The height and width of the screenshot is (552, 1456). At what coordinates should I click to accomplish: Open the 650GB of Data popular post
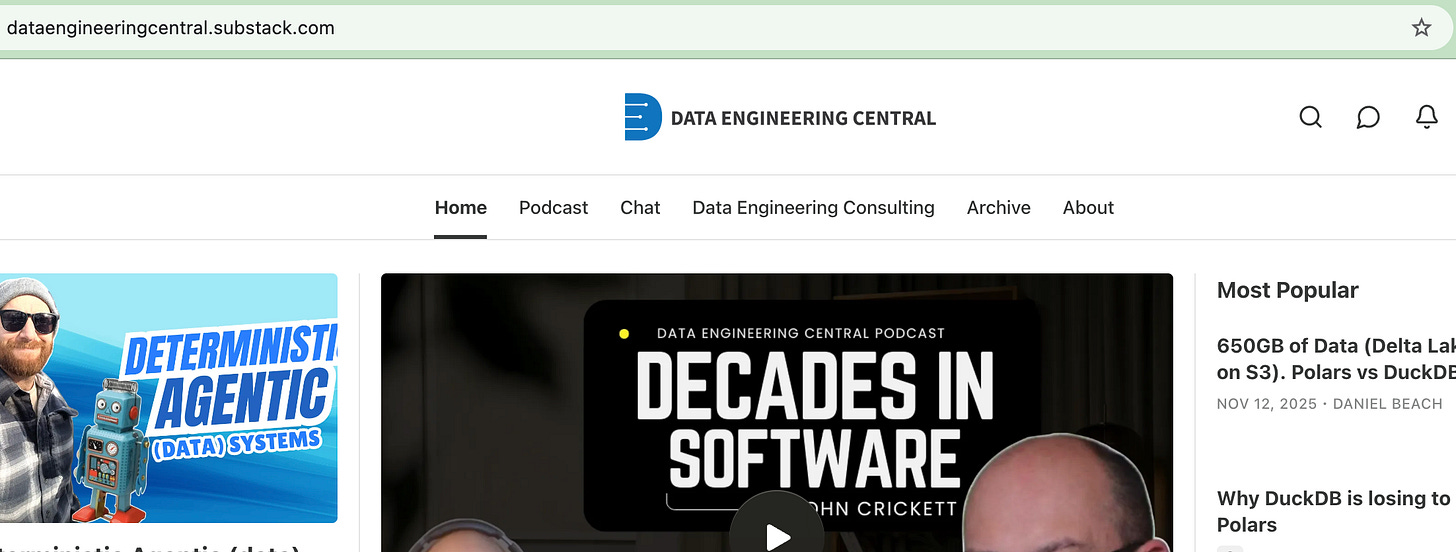pos(1336,359)
